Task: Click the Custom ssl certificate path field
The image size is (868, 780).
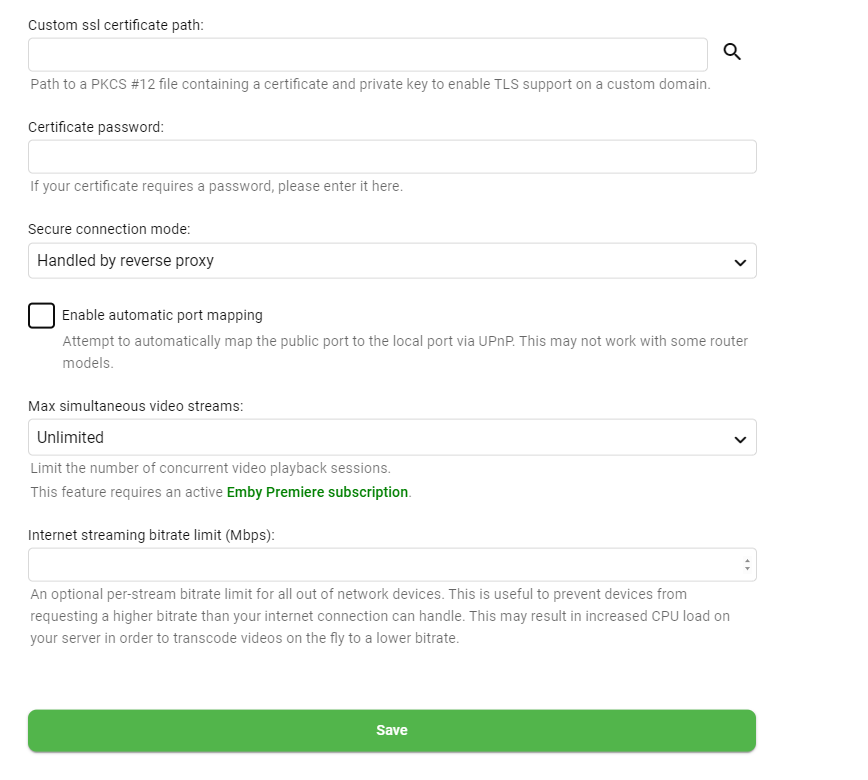Action: click(367, 55)
